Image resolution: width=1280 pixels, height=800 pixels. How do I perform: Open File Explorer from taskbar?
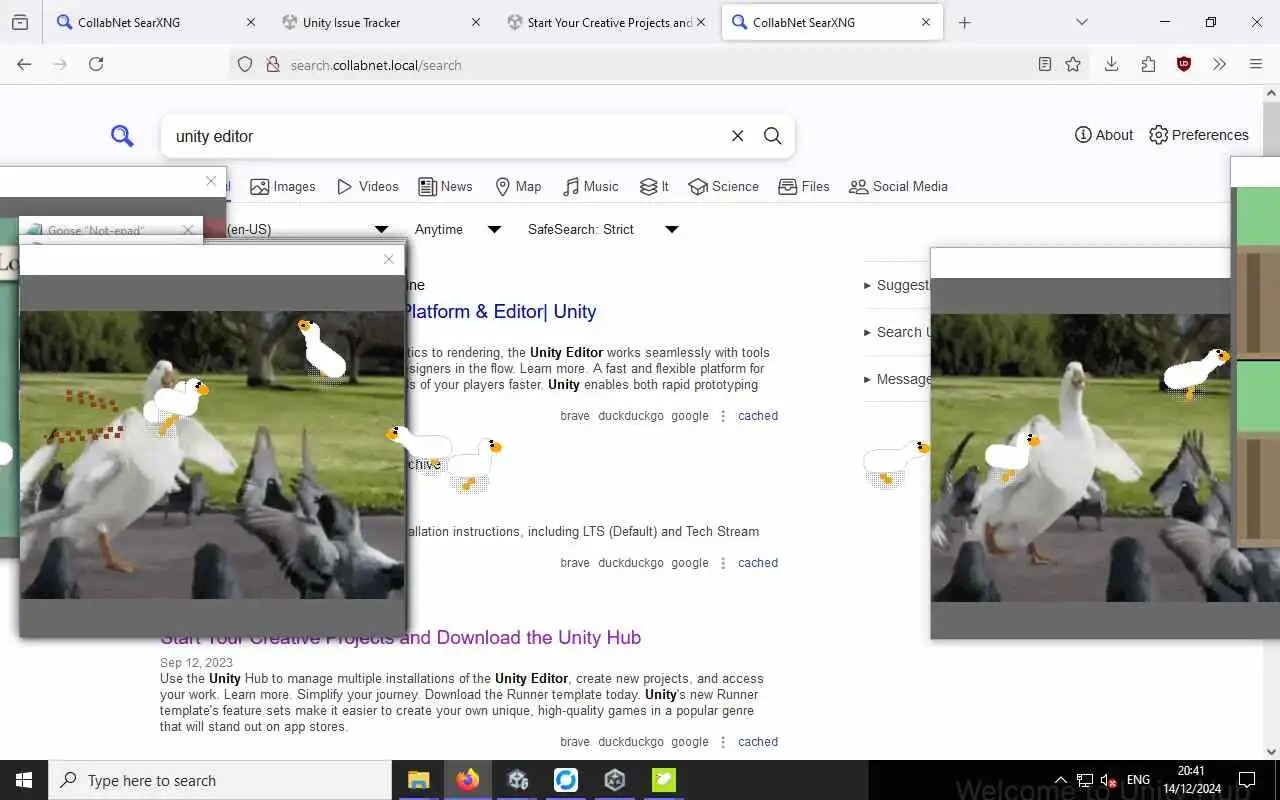click(x=418, y=780)
